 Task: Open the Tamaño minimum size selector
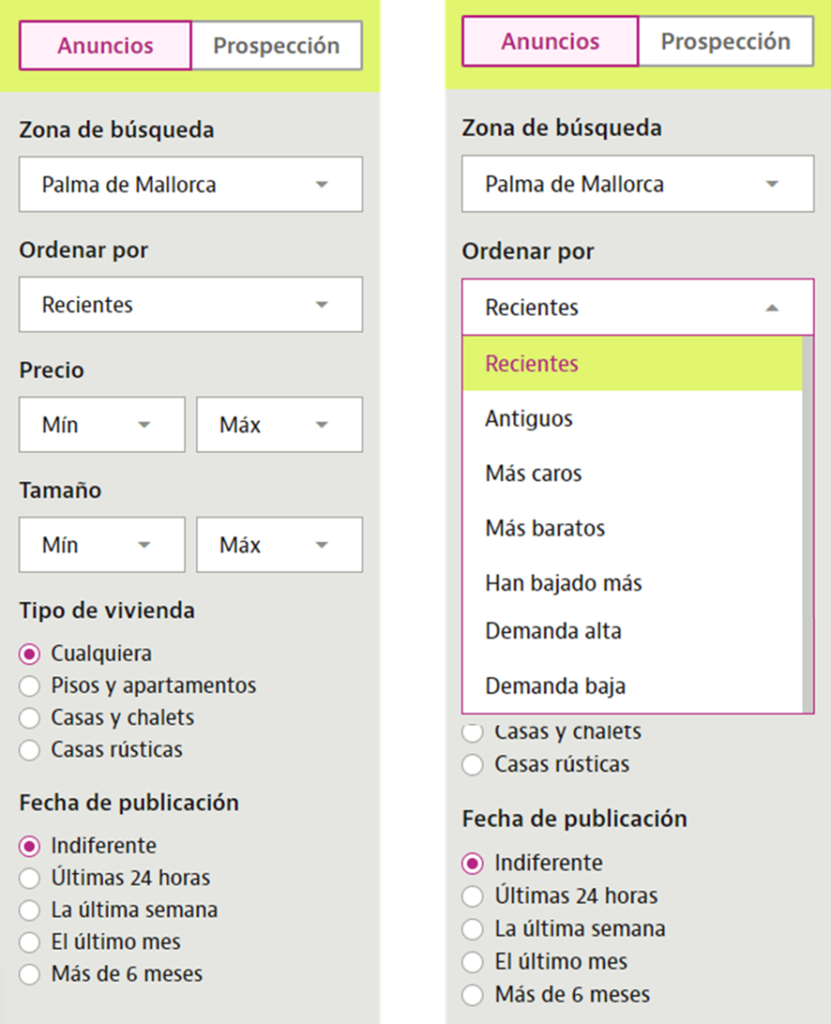coord(101,544)
